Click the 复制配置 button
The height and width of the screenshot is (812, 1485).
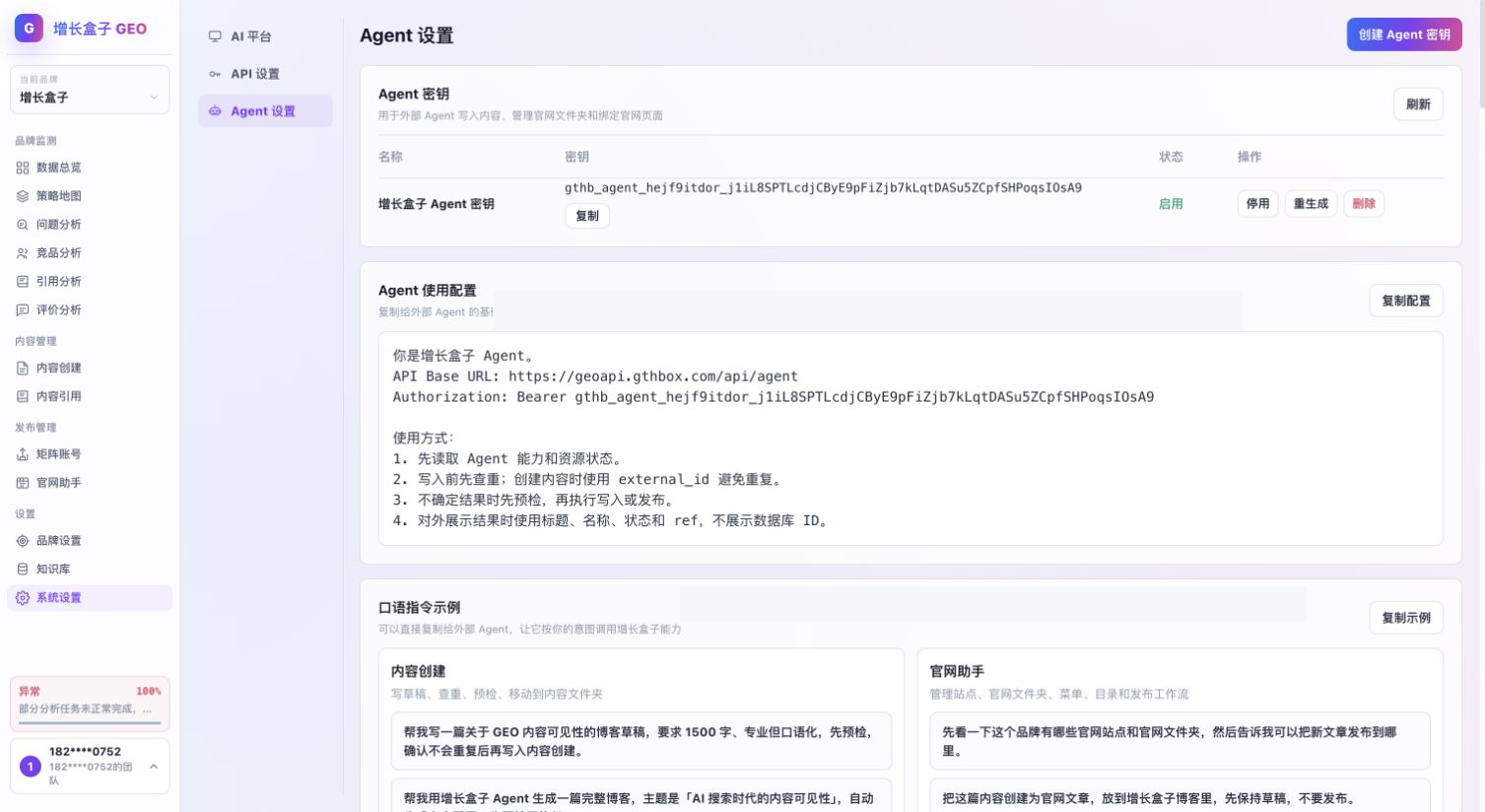point(1406,301)
